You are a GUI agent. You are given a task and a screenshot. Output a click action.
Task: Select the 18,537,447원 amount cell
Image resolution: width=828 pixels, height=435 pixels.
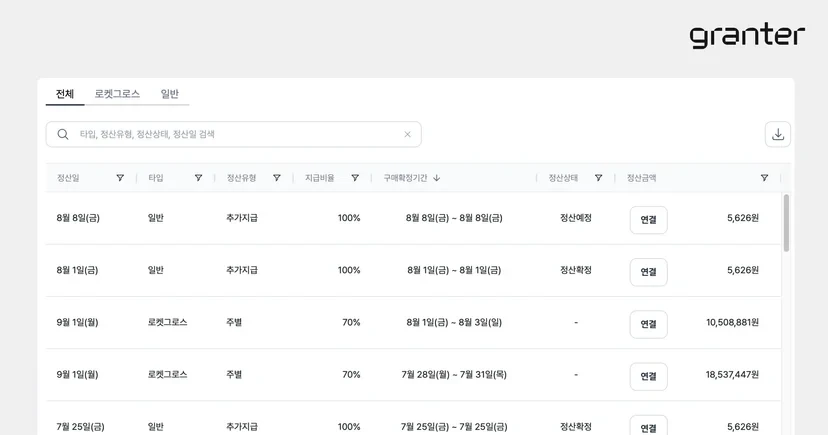732,374
